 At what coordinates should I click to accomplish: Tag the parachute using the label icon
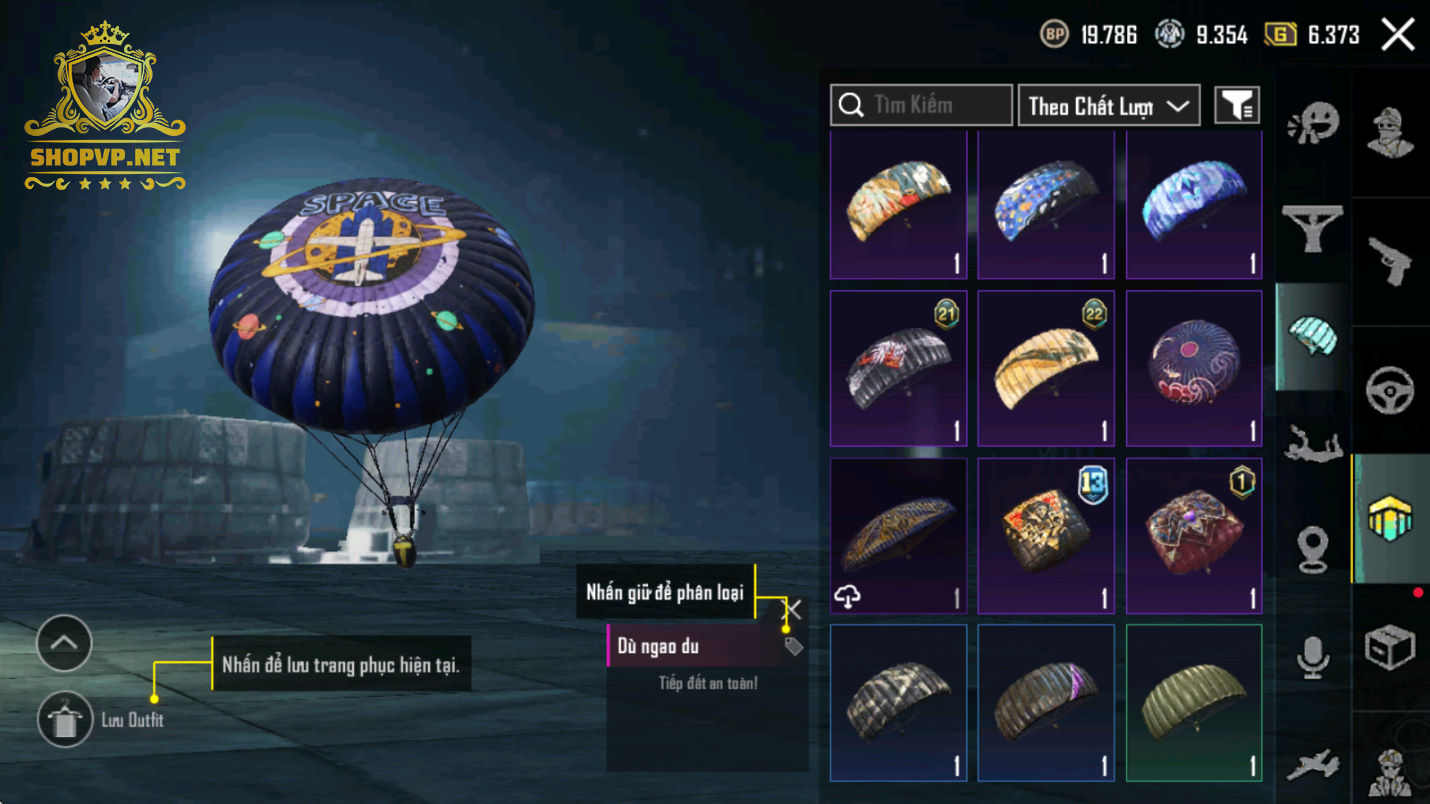(x=793, y=647)
